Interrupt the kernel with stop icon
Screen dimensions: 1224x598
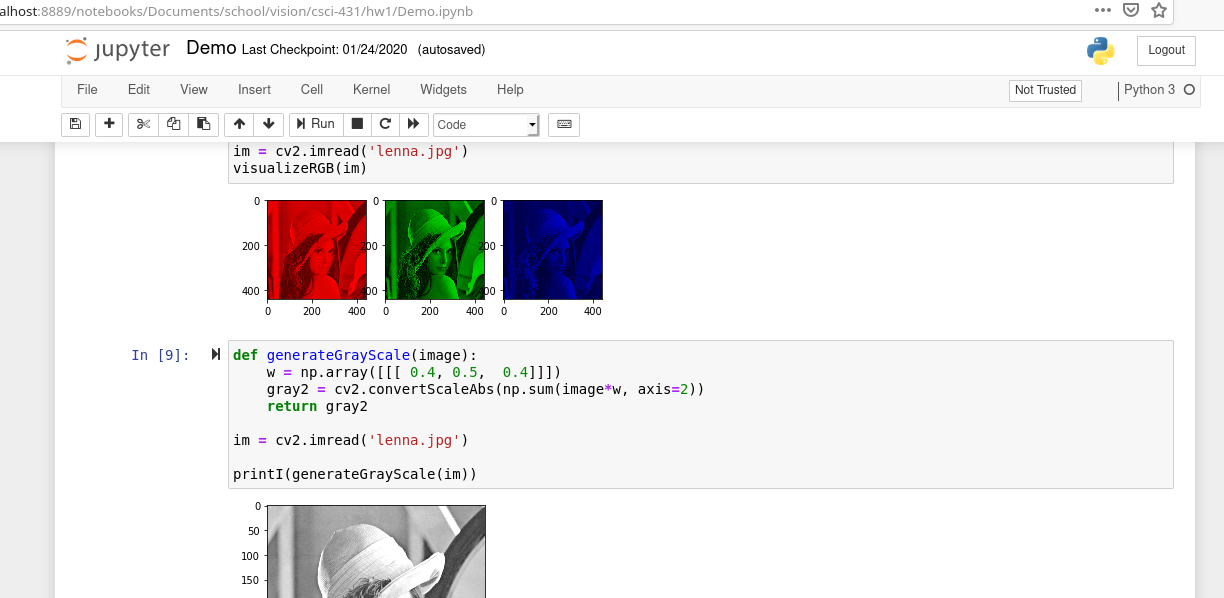click(357, 124)
